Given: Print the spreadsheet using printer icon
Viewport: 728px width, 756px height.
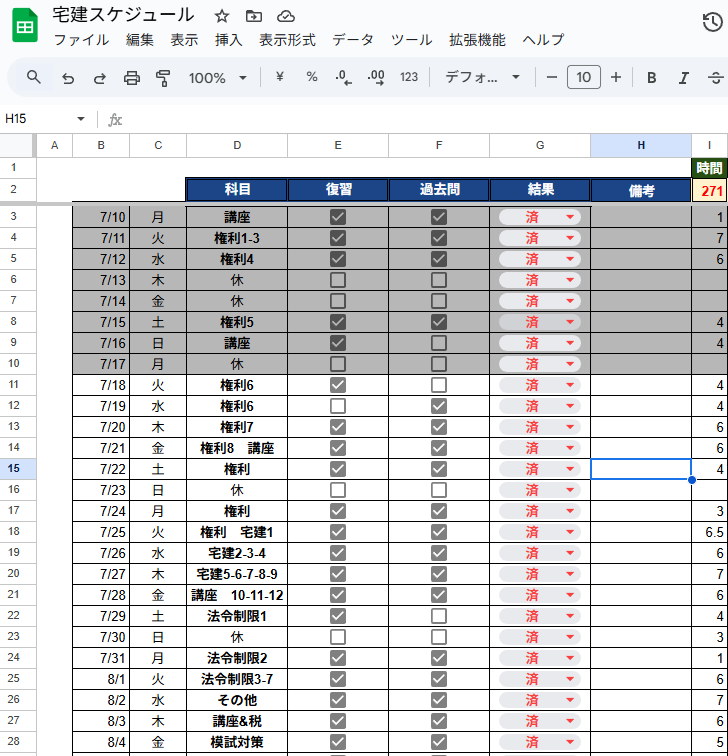Looking at the screenshot, I should pos(132,78).
